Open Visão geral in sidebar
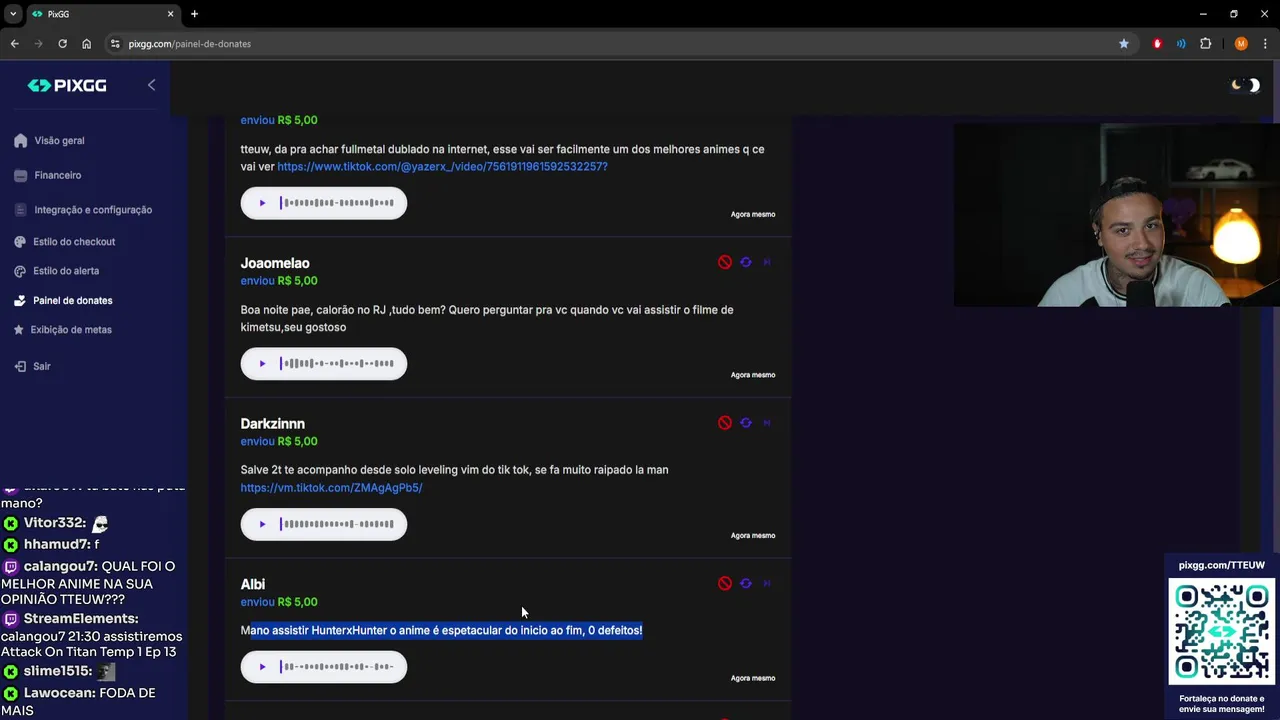 tap(50, 141)
